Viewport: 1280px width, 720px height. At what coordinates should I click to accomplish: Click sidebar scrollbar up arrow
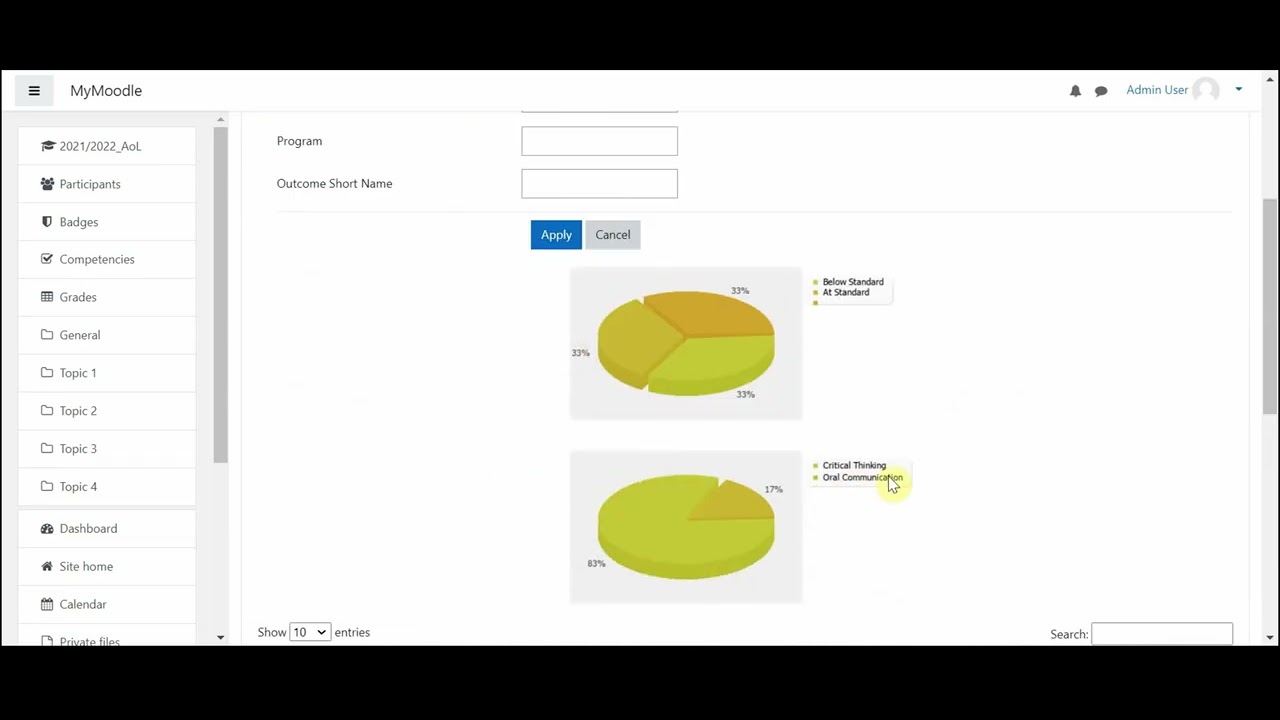tap(220, 120)
